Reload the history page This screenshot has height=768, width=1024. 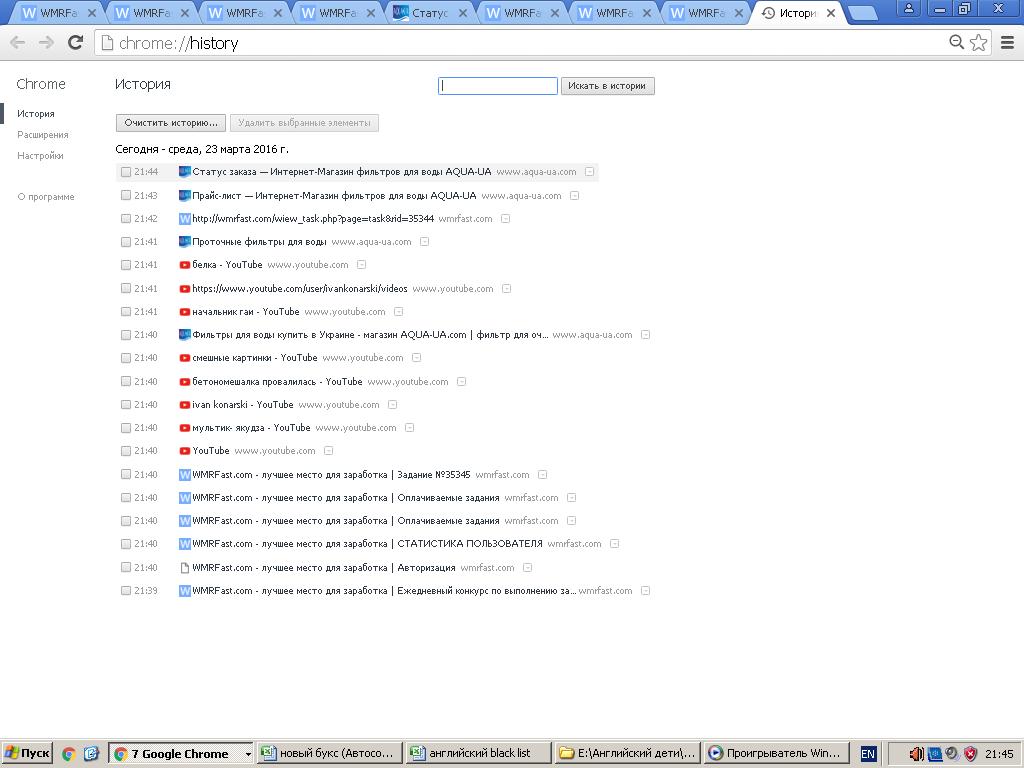(75, 43)
